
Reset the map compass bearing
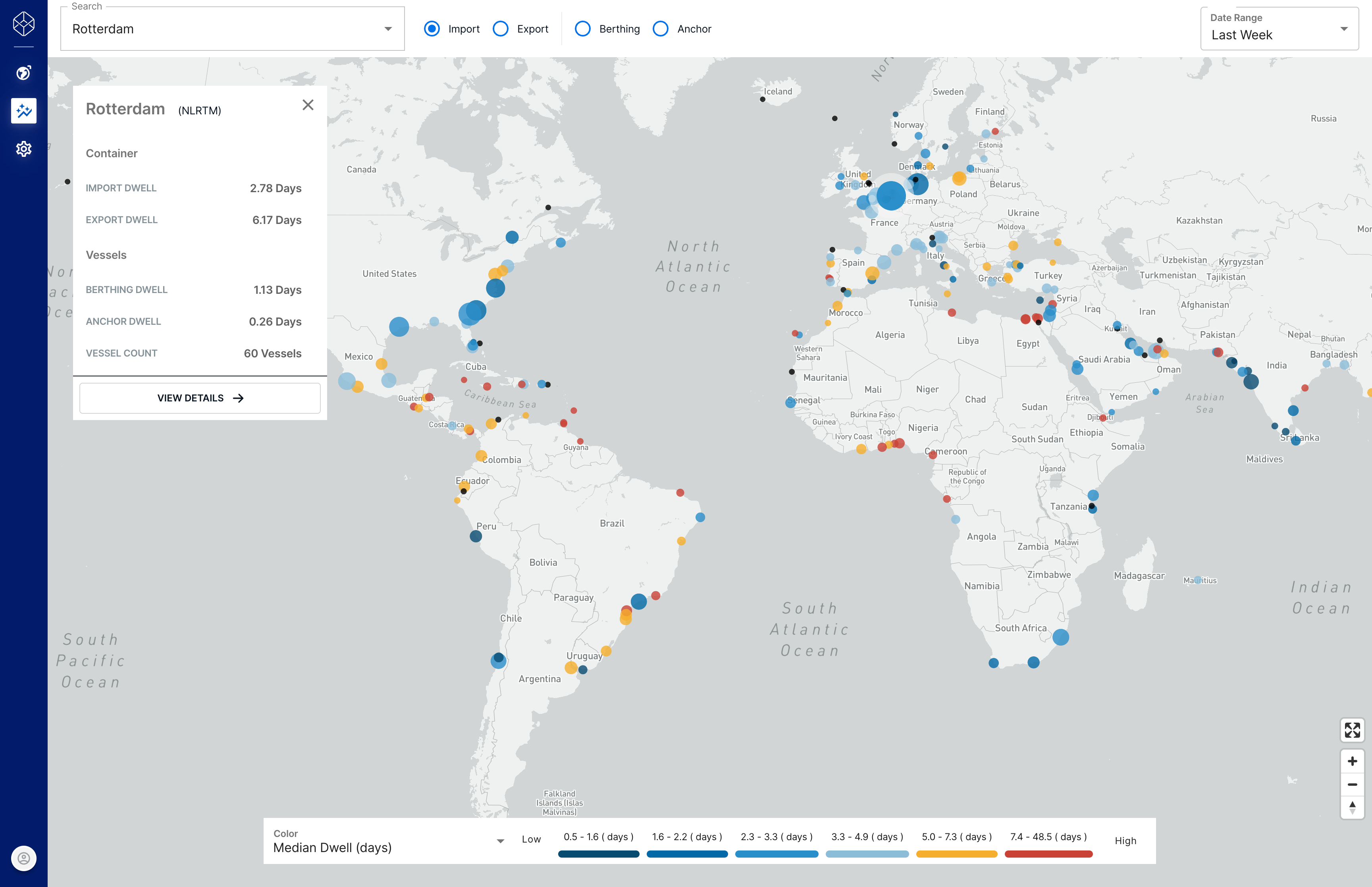tap(1352, 807)
